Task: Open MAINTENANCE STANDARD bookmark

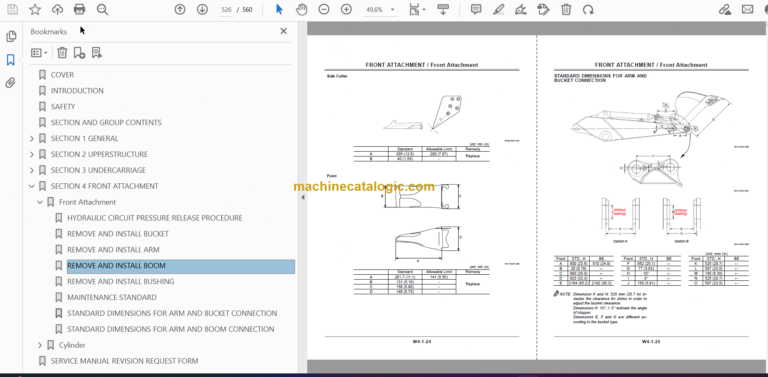Action: click(112, 297)
